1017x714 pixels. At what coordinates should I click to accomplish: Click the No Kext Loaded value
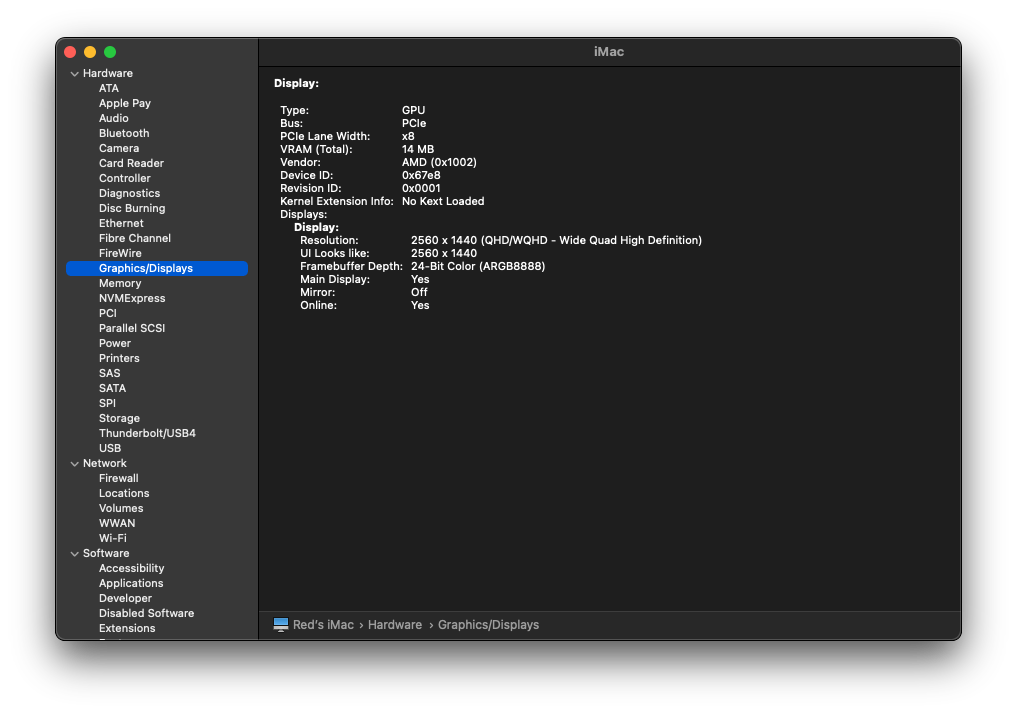[x=443, y=201]
